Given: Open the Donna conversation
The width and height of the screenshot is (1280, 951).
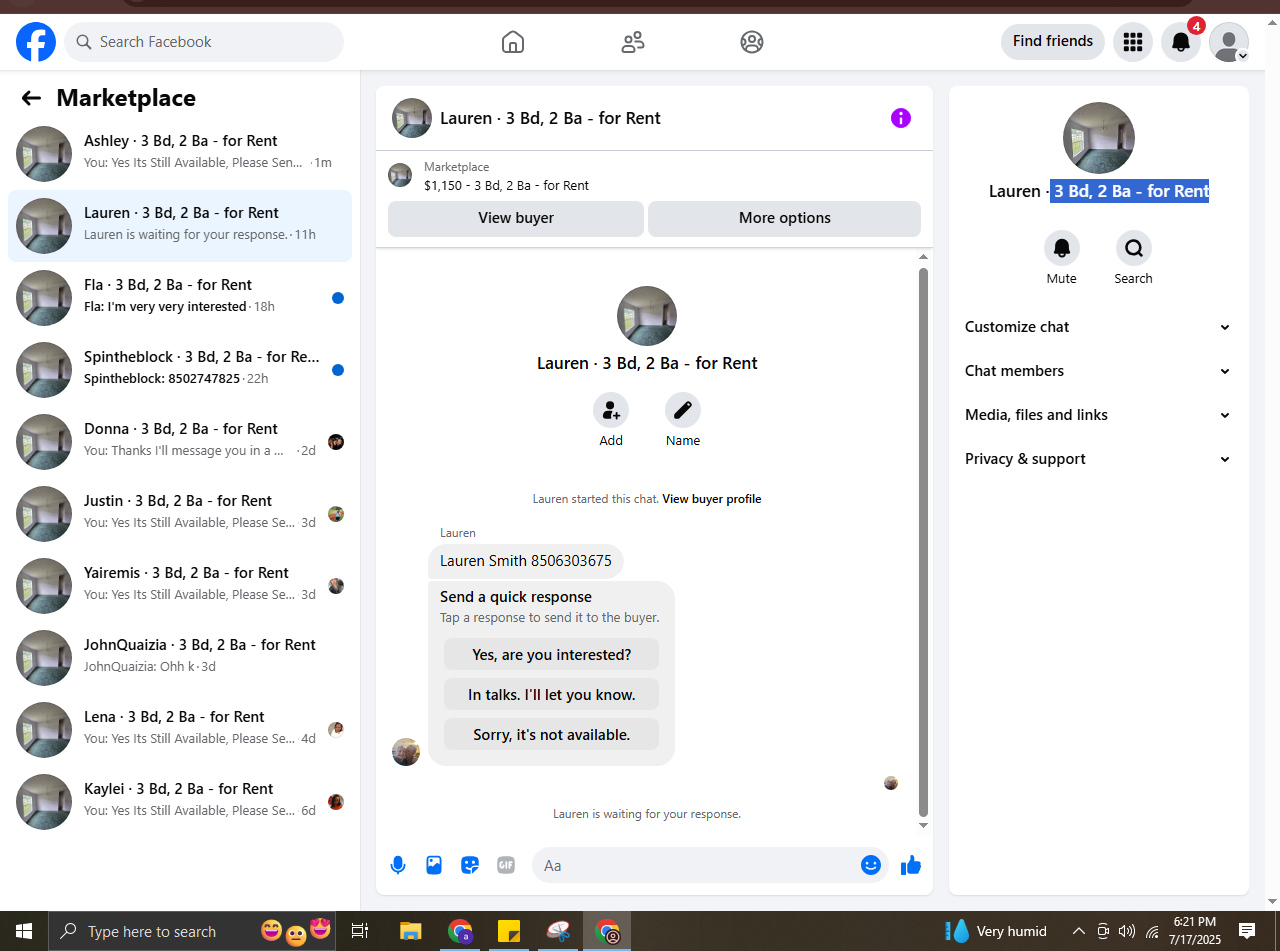Looking at the screenshot, I should pos(180,442).
